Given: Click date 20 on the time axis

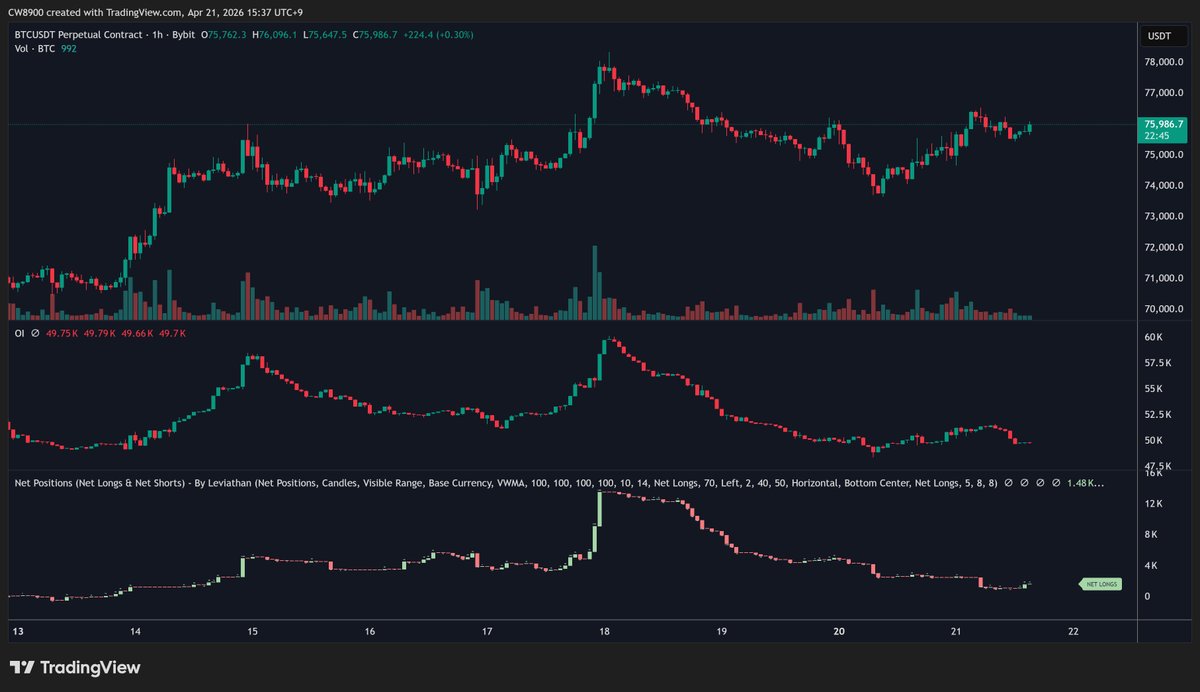Looking at the screenshot, I should click(839, 632).
